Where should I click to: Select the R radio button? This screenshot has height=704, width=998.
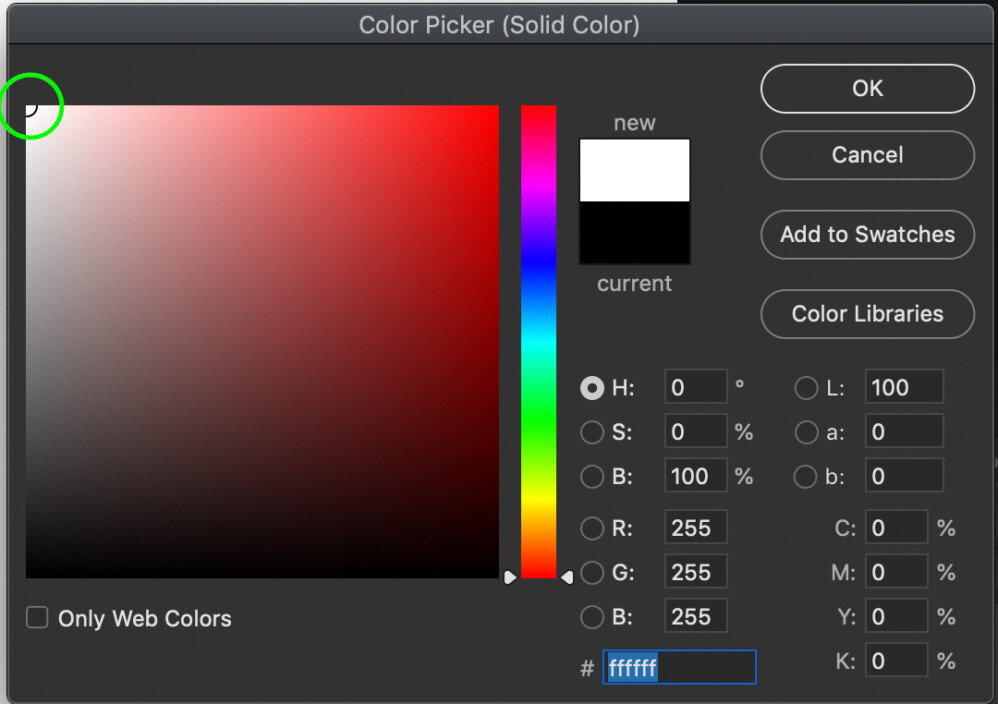coord(592,527)
